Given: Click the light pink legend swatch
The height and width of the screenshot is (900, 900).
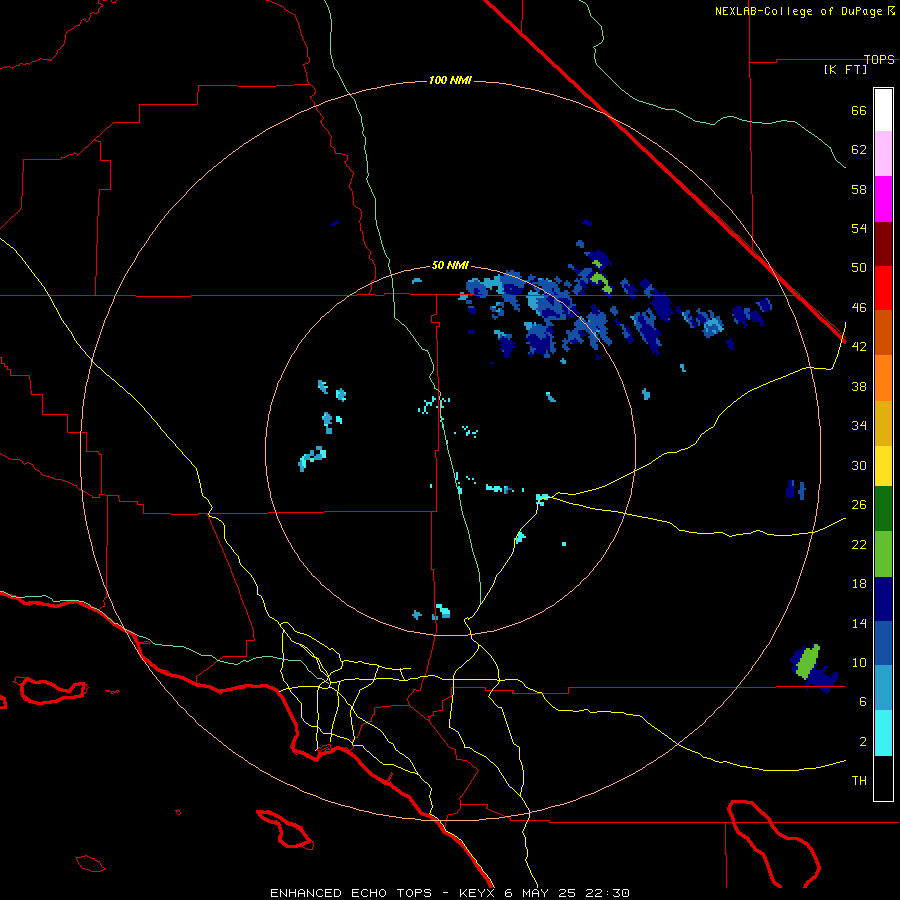Looking at the screenshot, I should tap(883, 154).
